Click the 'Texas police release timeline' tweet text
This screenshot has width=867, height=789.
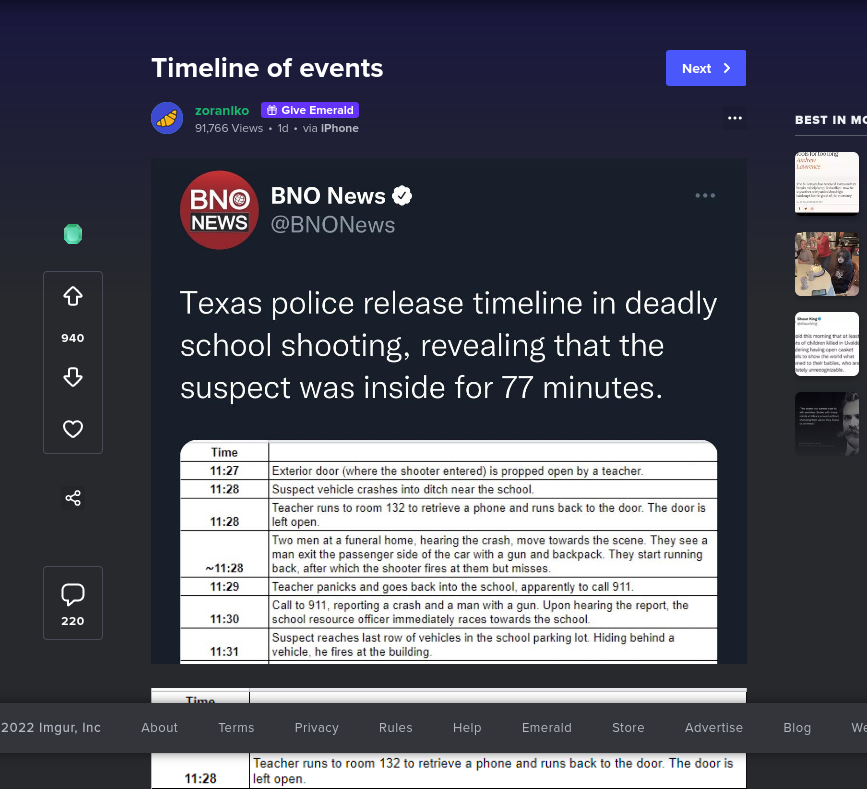(x=448, y=345)
